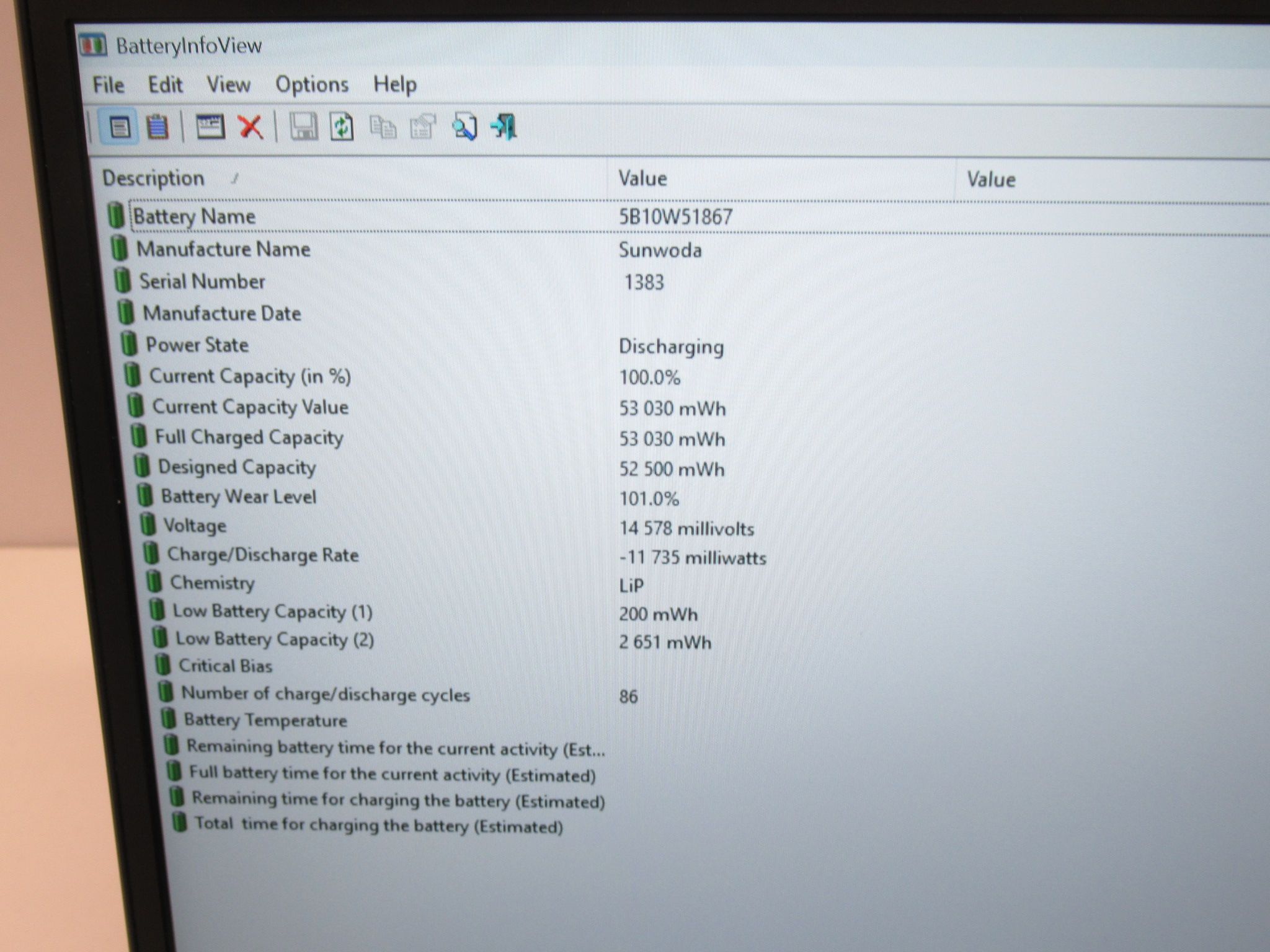Click the Copy Selected Items toolbar icon
Screen dimensions: 1270x952
point(383,127)
